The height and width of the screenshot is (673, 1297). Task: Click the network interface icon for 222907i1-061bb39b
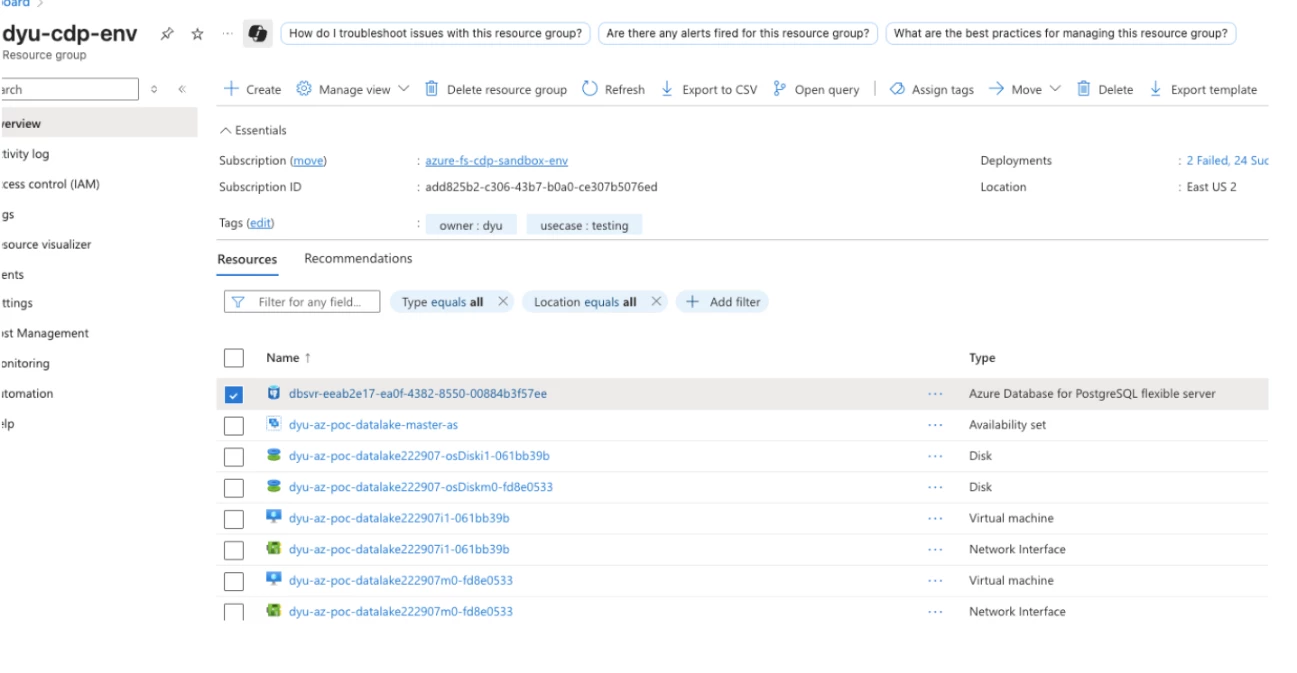(274, 548)
